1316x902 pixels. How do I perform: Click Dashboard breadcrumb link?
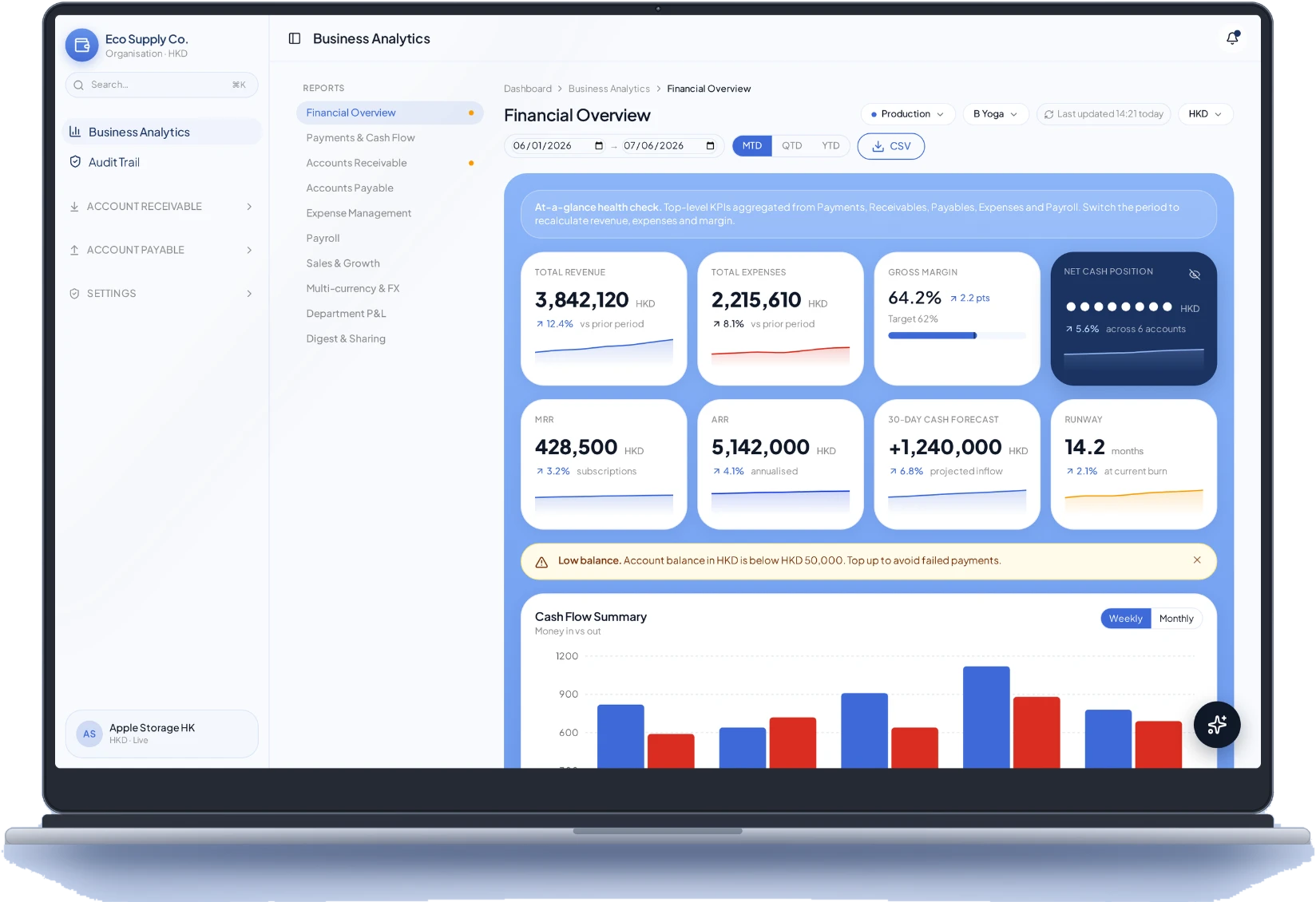pos(528,89)
